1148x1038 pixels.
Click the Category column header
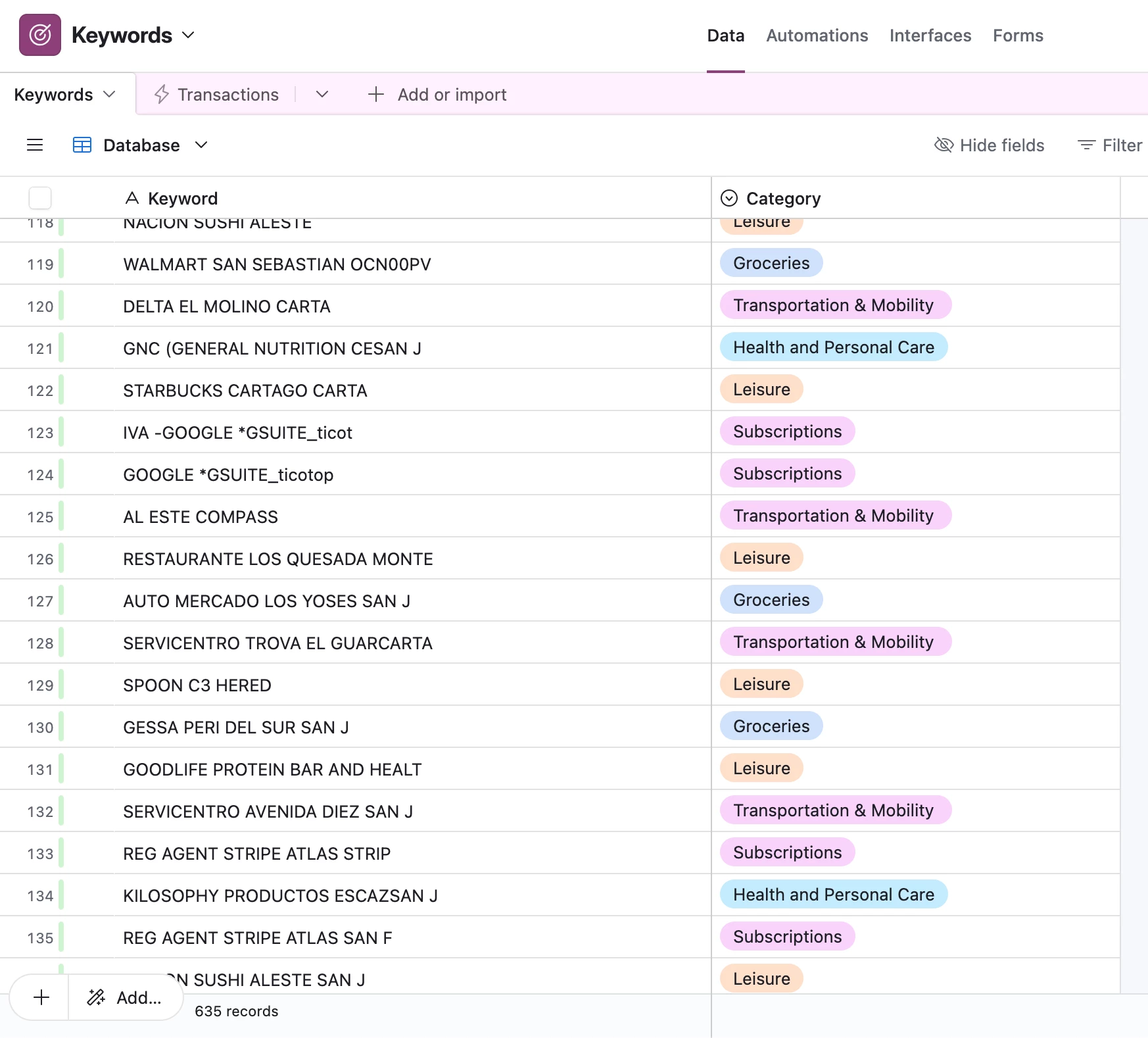tap(916, 198)
